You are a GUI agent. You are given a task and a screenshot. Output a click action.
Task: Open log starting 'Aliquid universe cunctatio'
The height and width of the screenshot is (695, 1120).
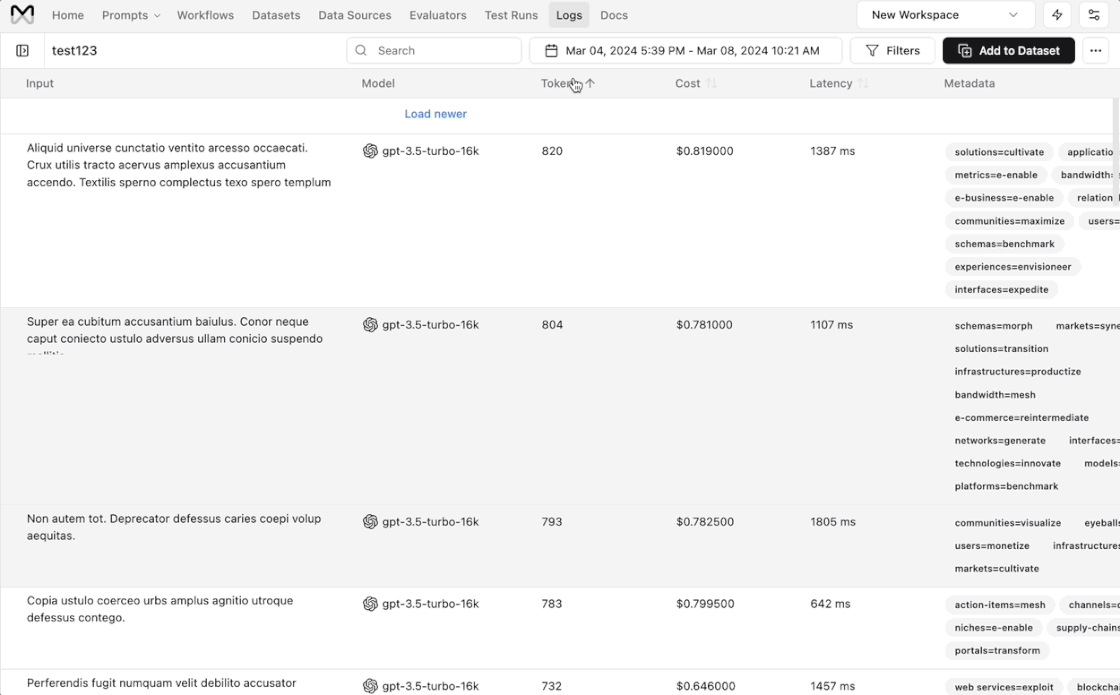[x=179, y=165]
